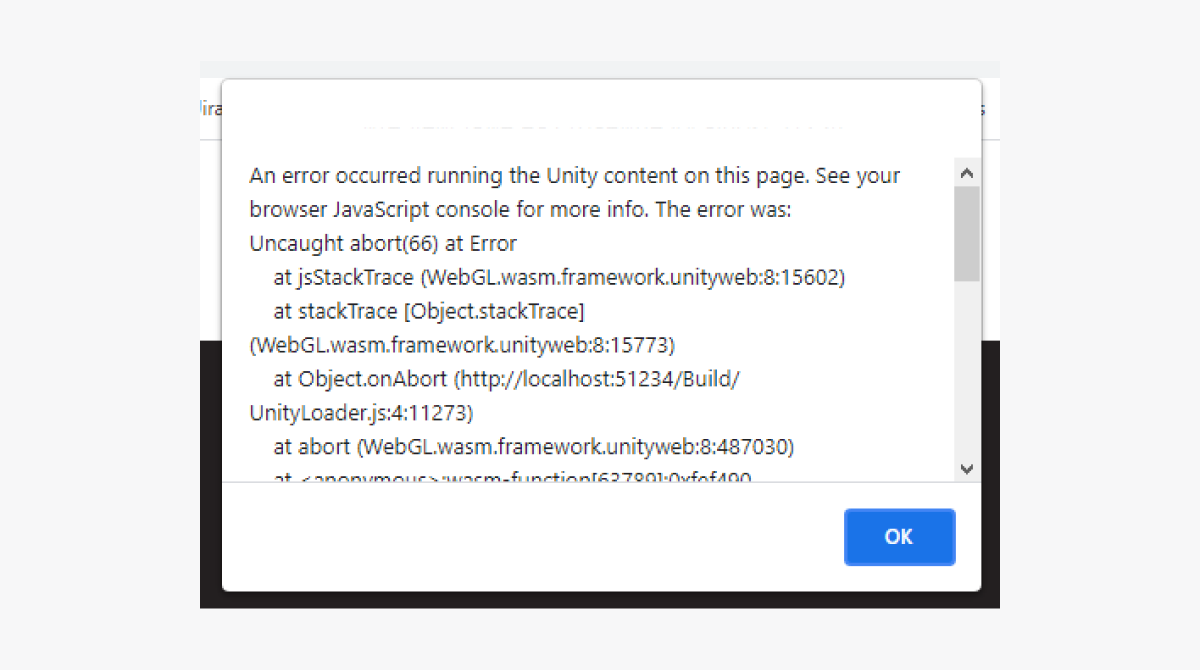Click the 'at jsStackTrace' stack trace line
This screenshot has width=1200, height=670.
pyautogui.click(x=560, y=278)
